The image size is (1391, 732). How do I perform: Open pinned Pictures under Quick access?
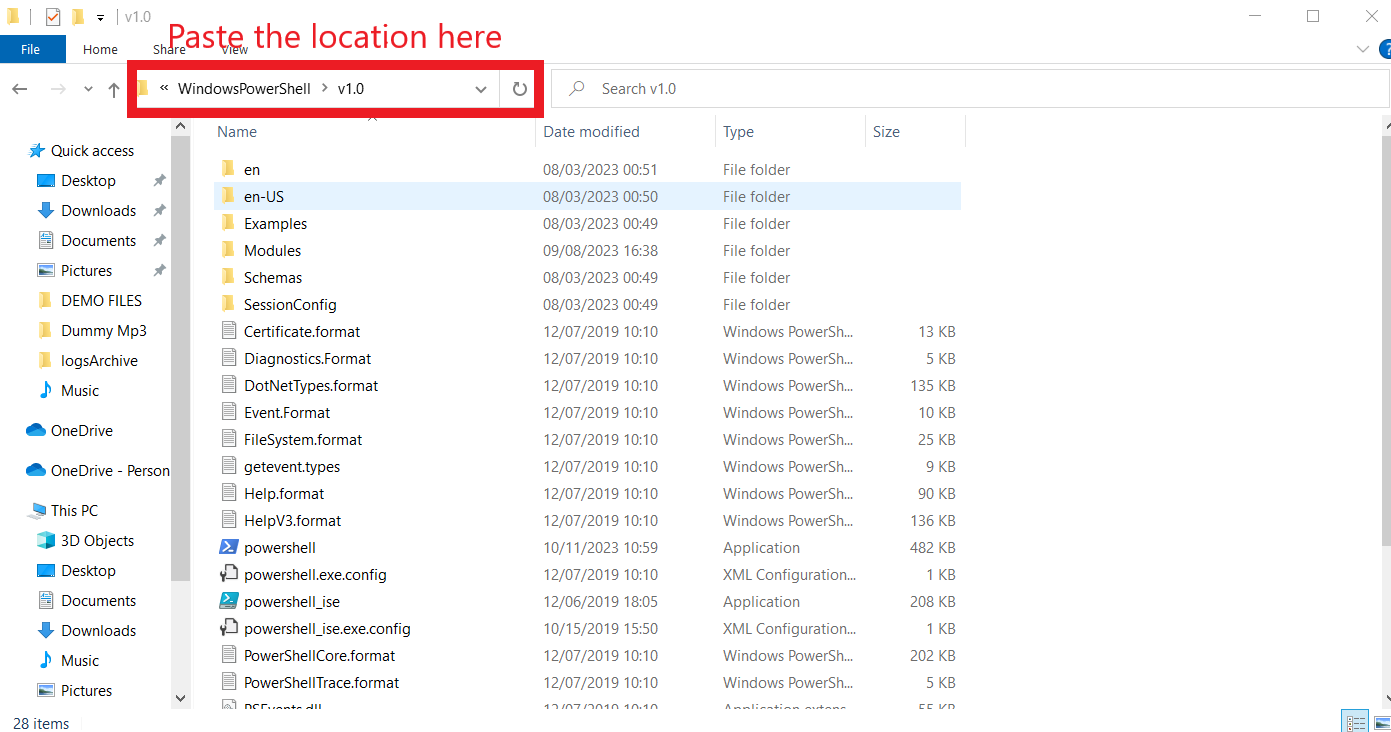click(75, 271)
